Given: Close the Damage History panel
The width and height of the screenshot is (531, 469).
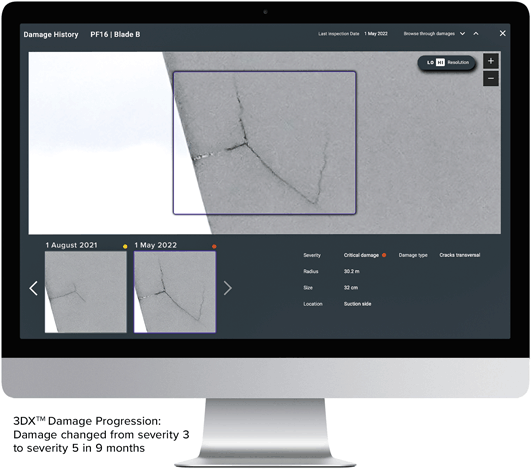Looking at the screenshot, I should tap(503, 33).
